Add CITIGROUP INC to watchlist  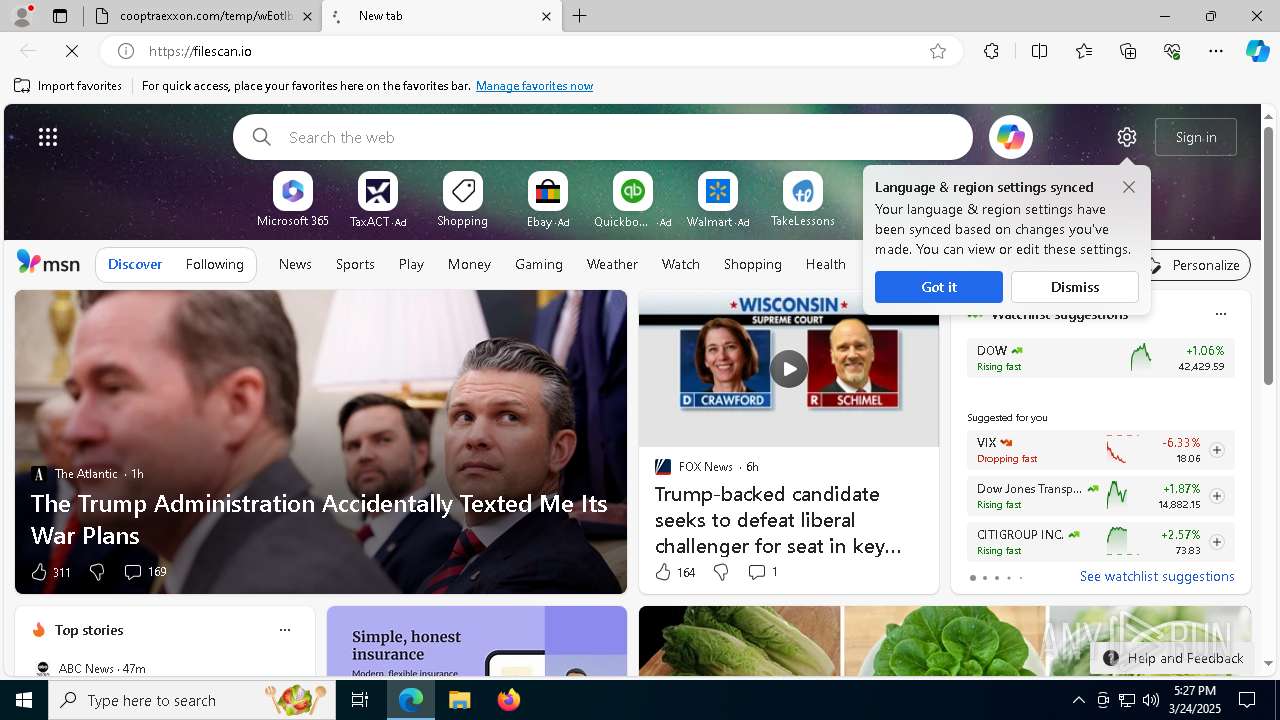(x=1217, y=542)
